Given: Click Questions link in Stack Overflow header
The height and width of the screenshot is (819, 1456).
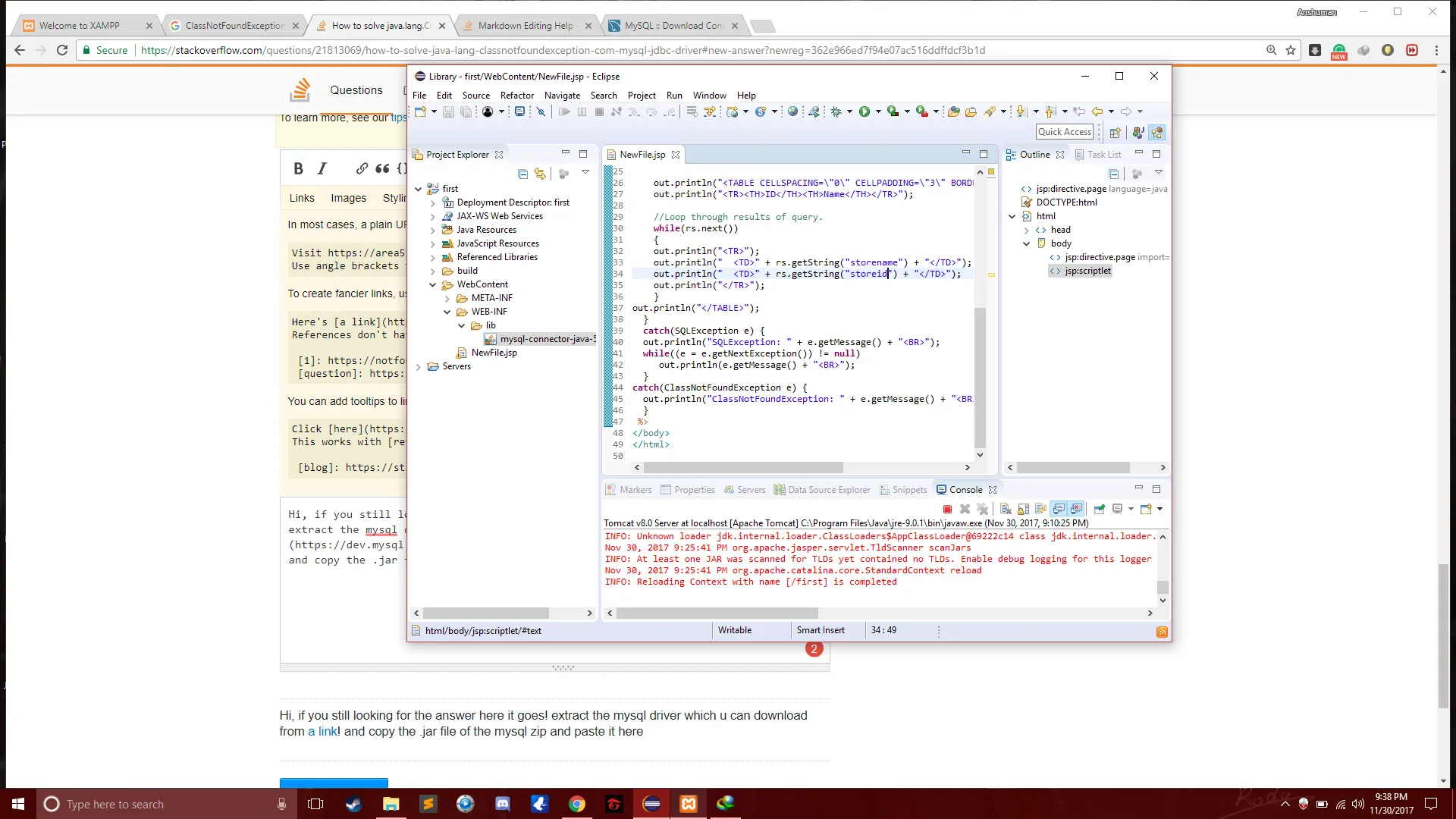Looking at the screenshot, I should coord(356,90).
